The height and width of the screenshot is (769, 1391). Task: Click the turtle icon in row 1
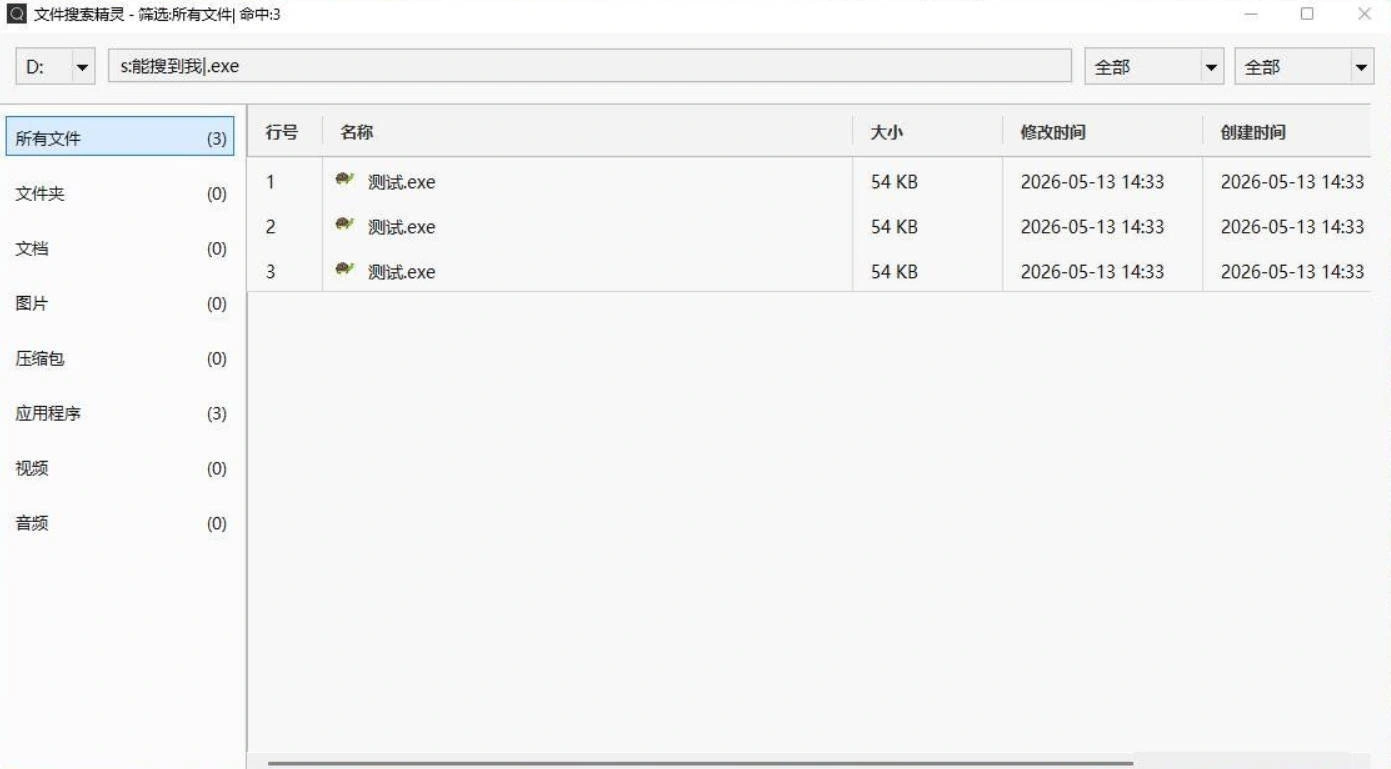[344, 180]
